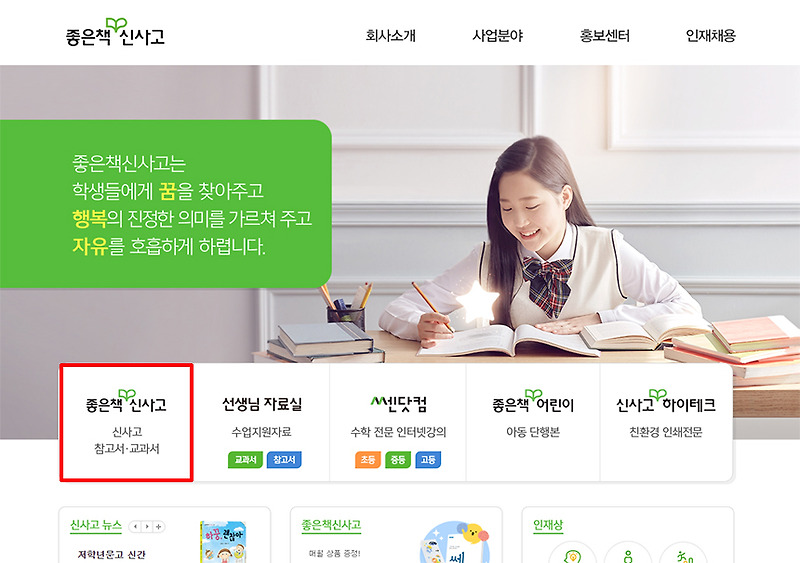The width and height of the screenshot is (800, 563).
Task: Open 회사소개 menu
Action: click(x=390, y=35)
